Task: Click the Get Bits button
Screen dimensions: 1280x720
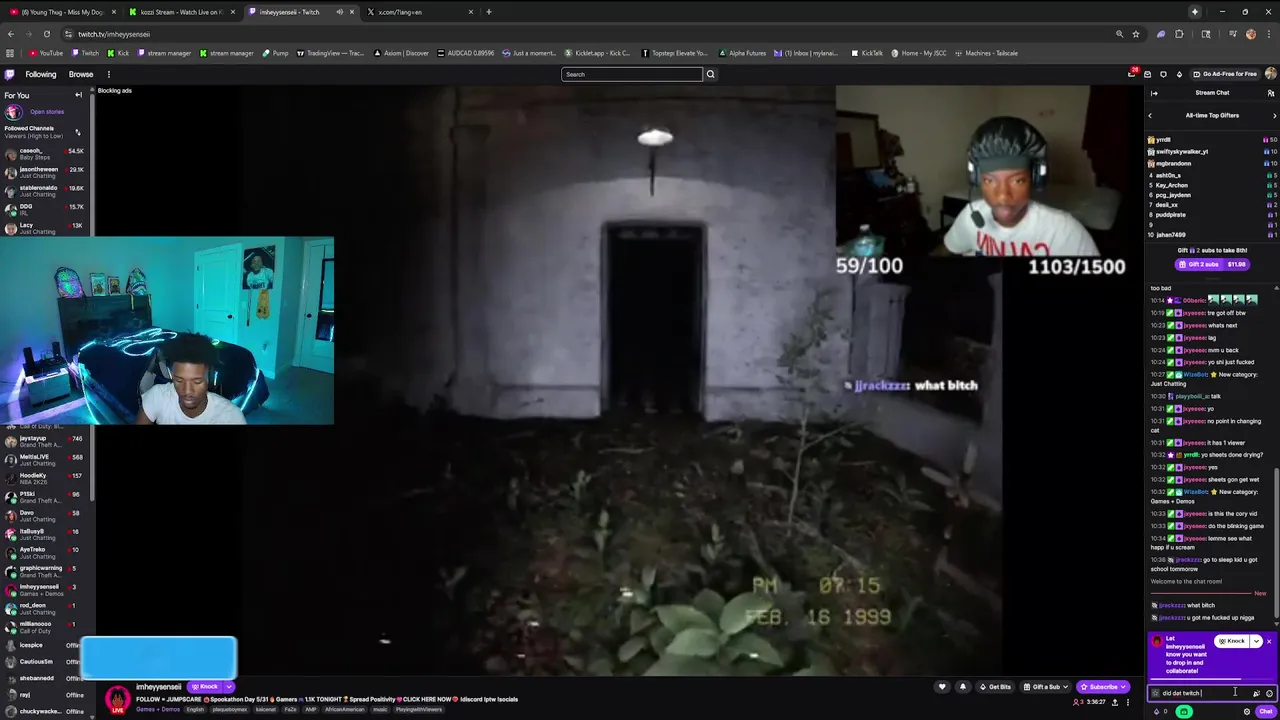Action: click(996, 687)
